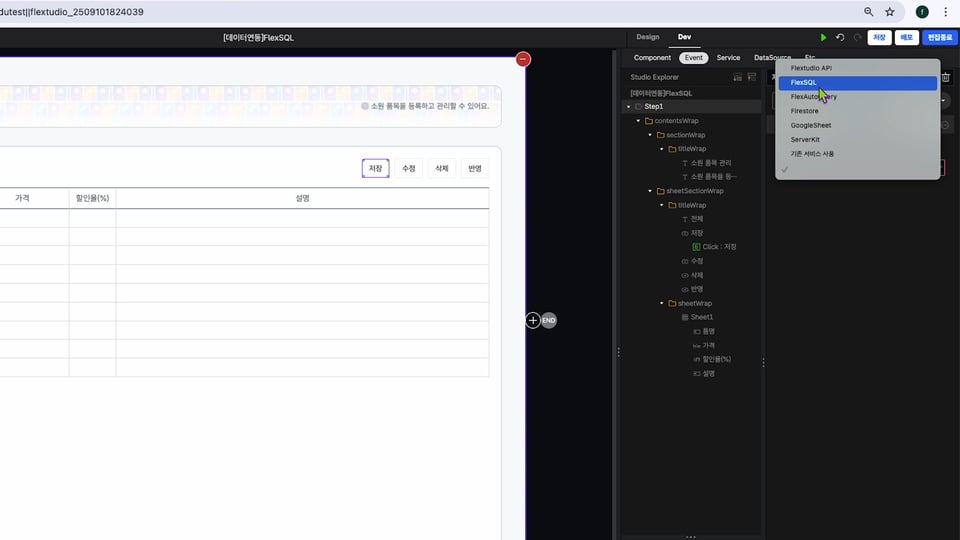
Task: Redo the action in the top toolbar
Action: pyautogui.click(x=858, y=37)
